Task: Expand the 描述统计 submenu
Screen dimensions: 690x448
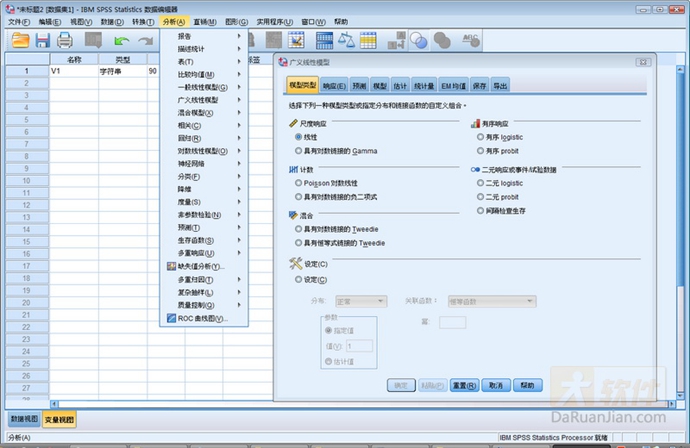Action: coord(204,49)
